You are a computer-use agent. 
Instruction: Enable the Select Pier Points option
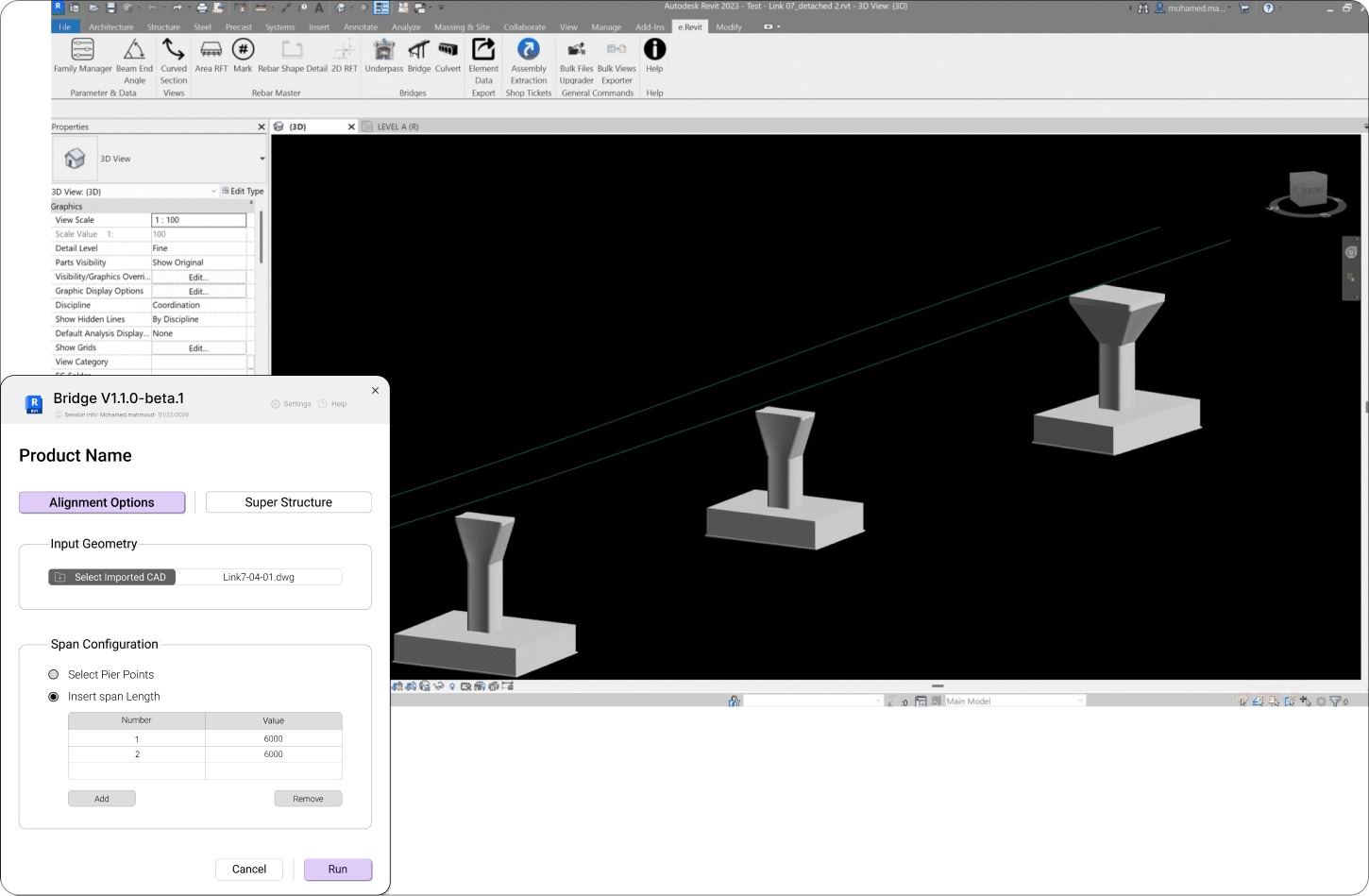point(54,674)
